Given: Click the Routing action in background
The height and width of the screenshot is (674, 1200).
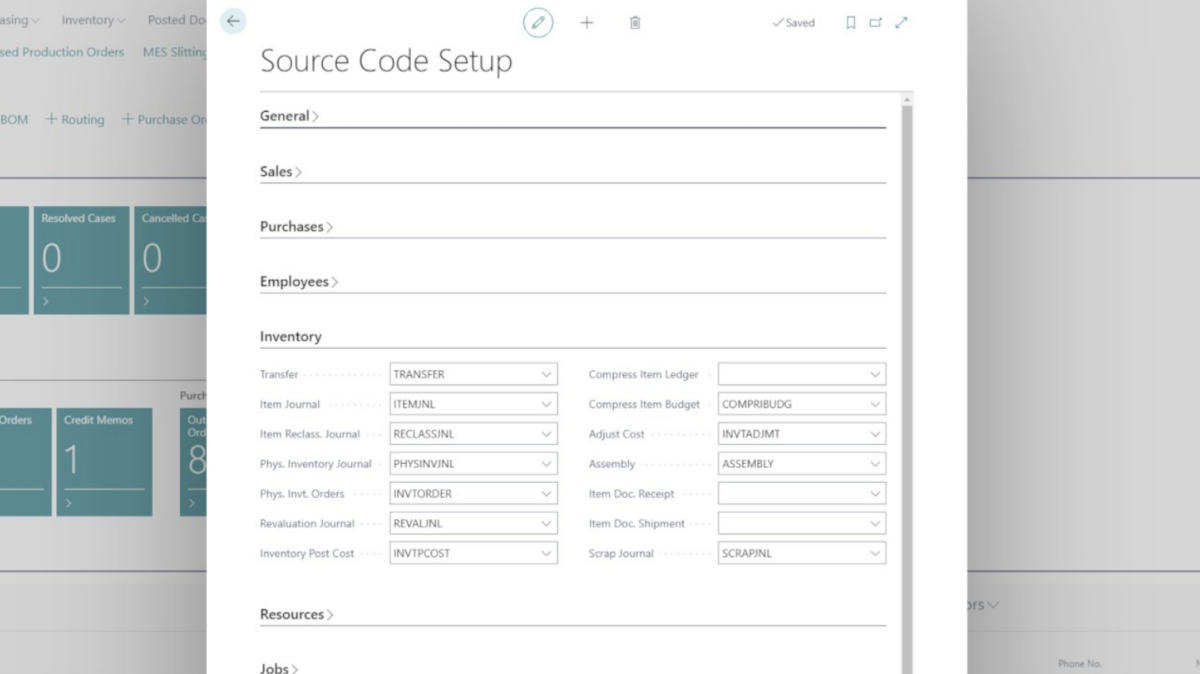Looking at the screenshot, I should [75, 120].
